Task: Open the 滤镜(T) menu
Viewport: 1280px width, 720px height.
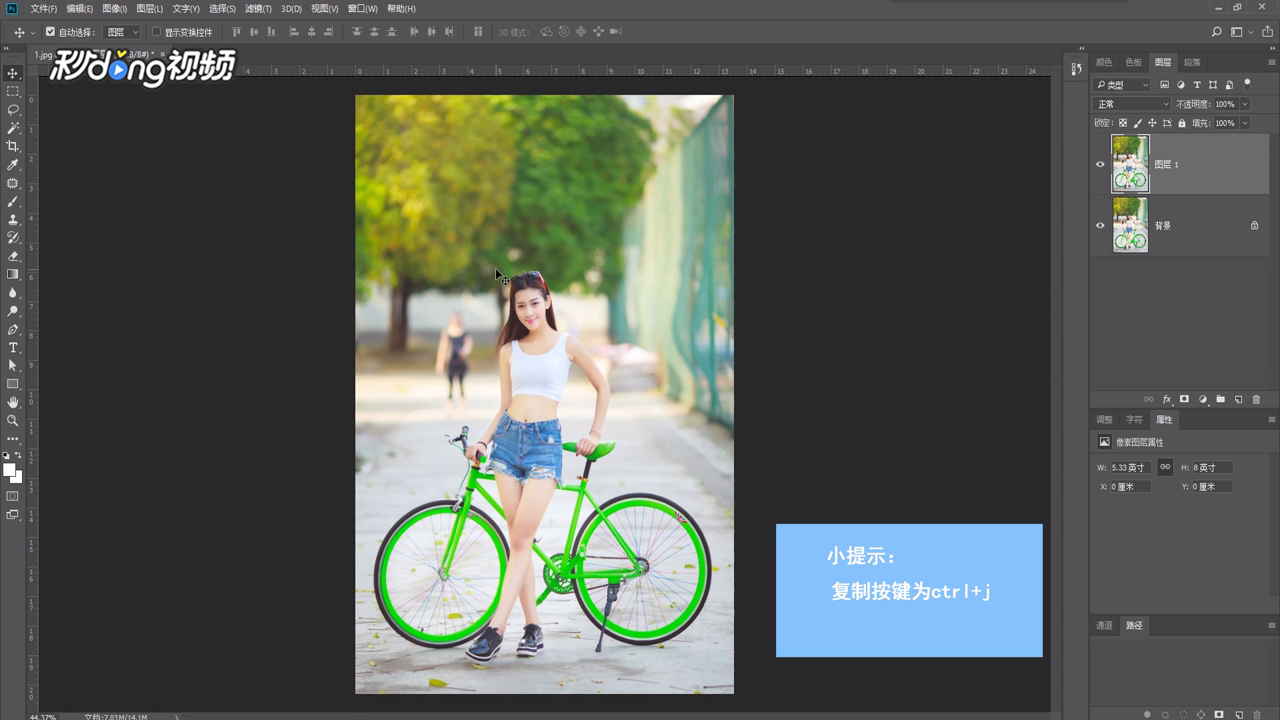Action: 258,9
